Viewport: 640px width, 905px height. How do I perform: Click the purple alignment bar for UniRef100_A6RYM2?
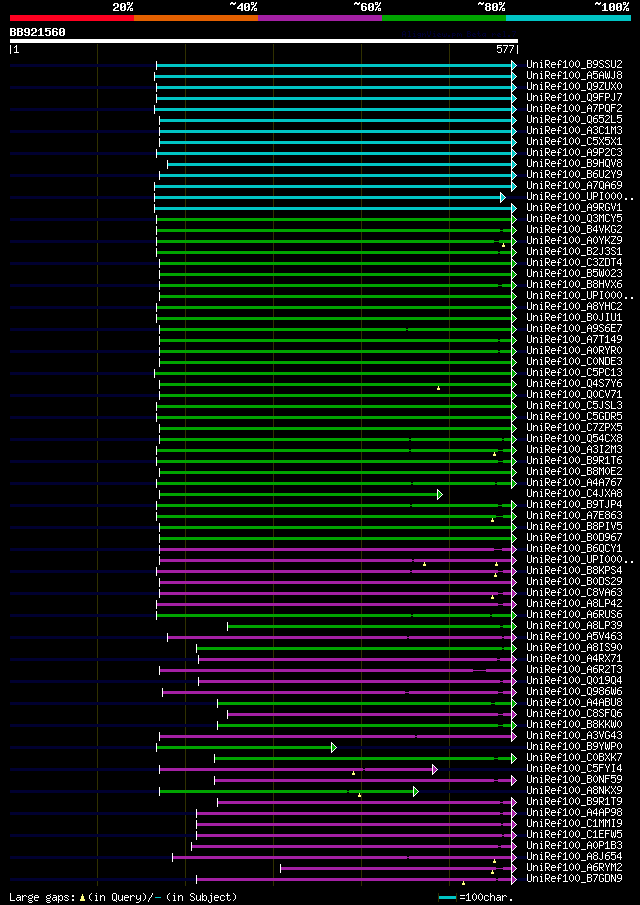coord(398,868)
